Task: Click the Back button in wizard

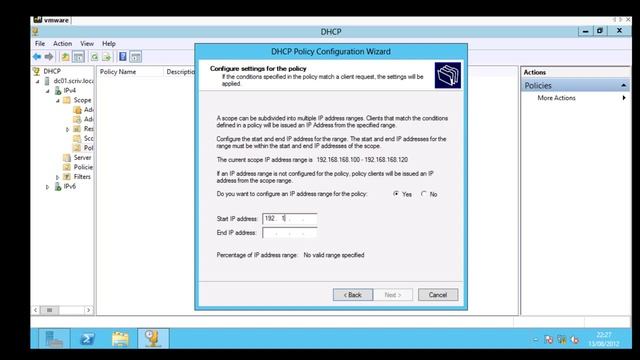Action: click(353, 295)
